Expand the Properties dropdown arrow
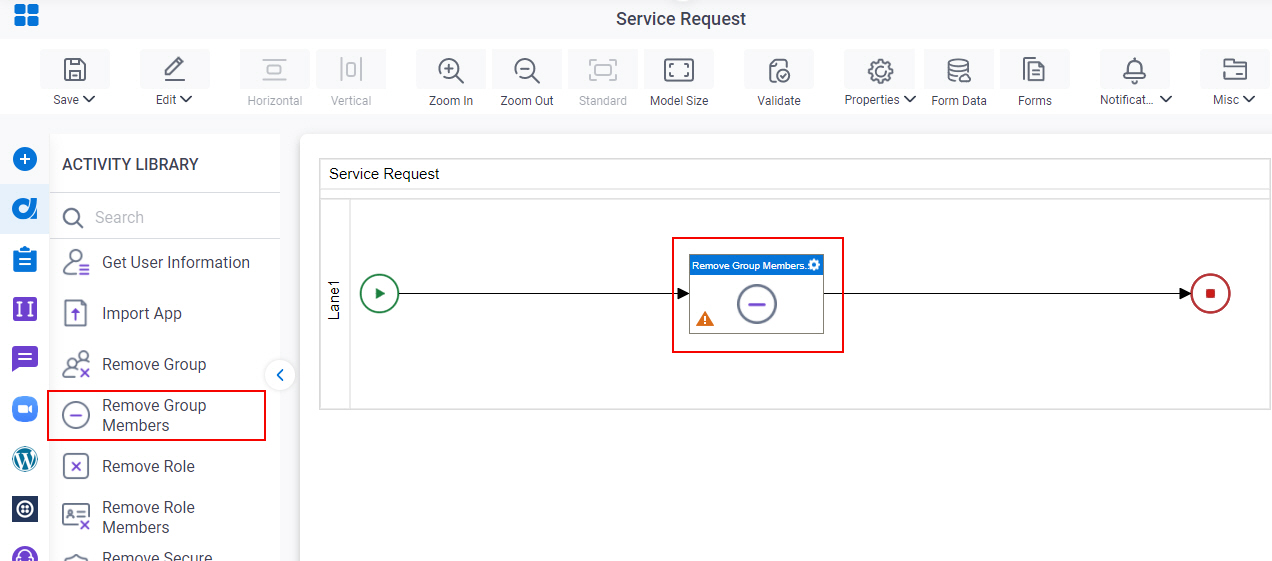The image size is (1272, 561). coord(909,99)
